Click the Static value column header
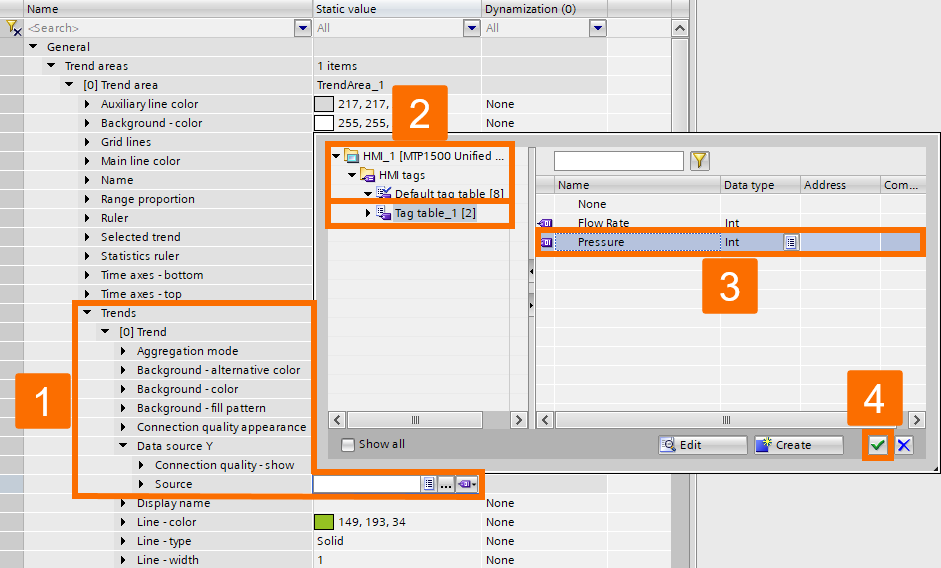 (397, 9)
